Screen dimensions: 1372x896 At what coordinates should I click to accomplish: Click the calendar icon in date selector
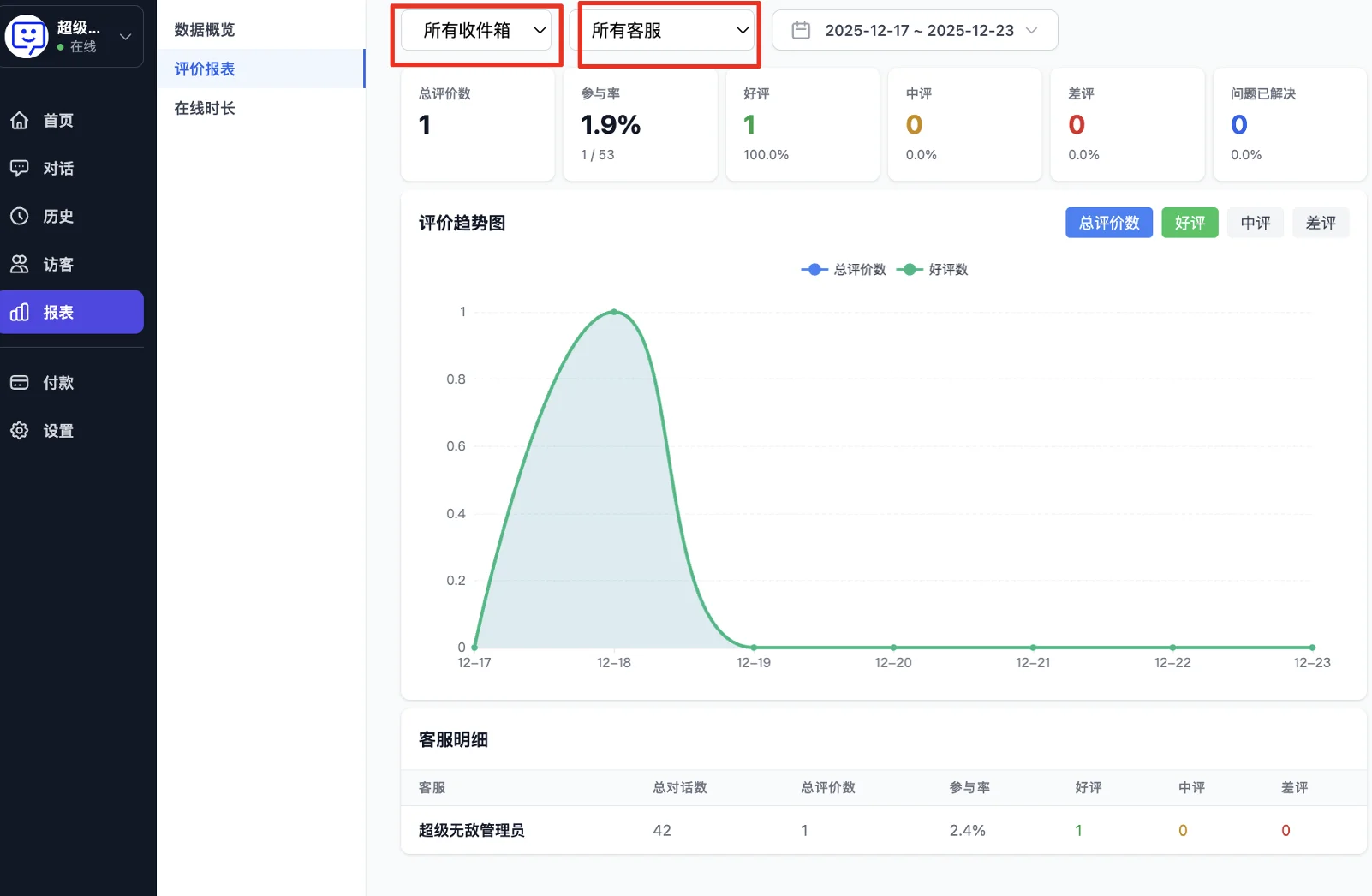pyautogui.click(x=801, y=29)
